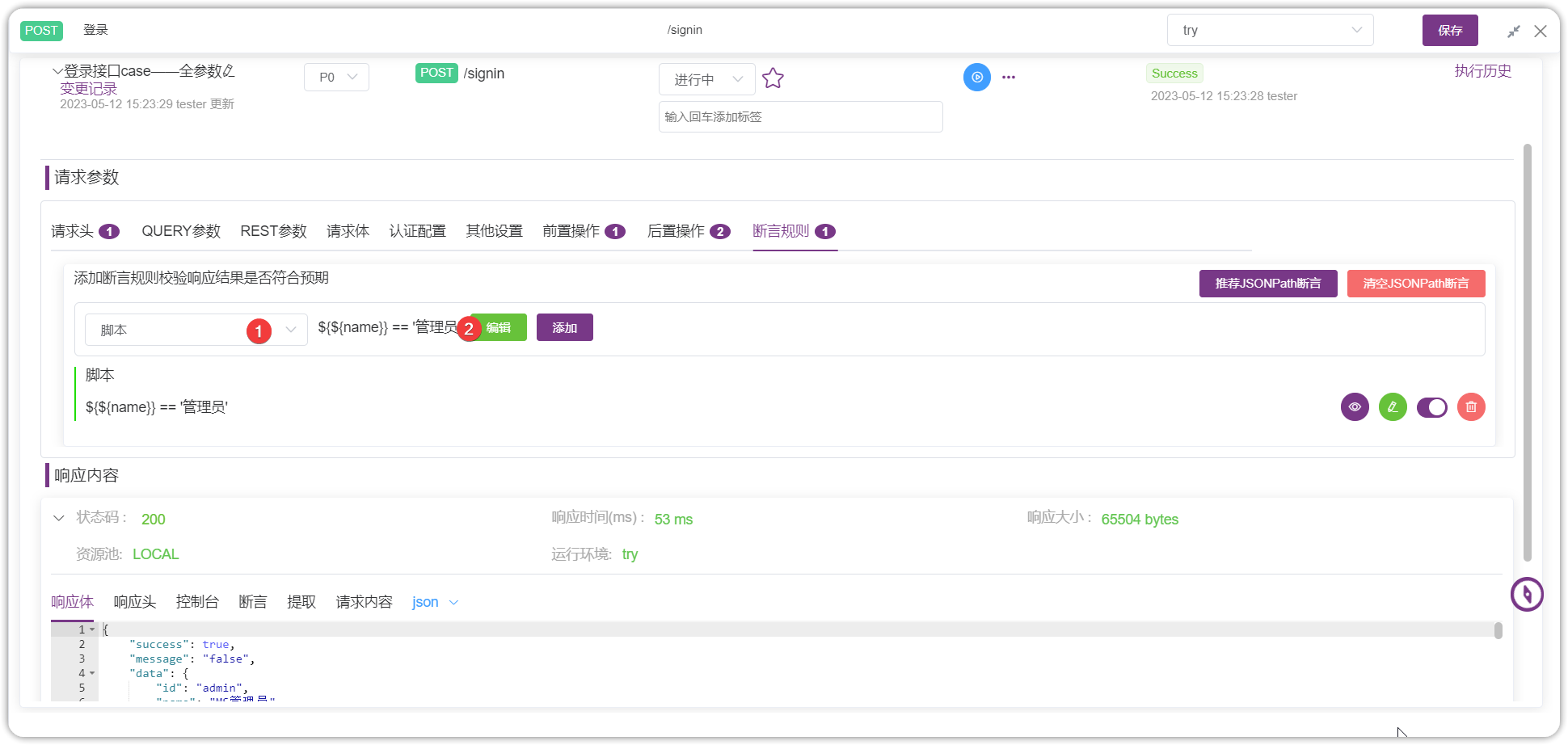
Task: Open the 脚本 assertion type dropdown
Action: pos(196,330)
